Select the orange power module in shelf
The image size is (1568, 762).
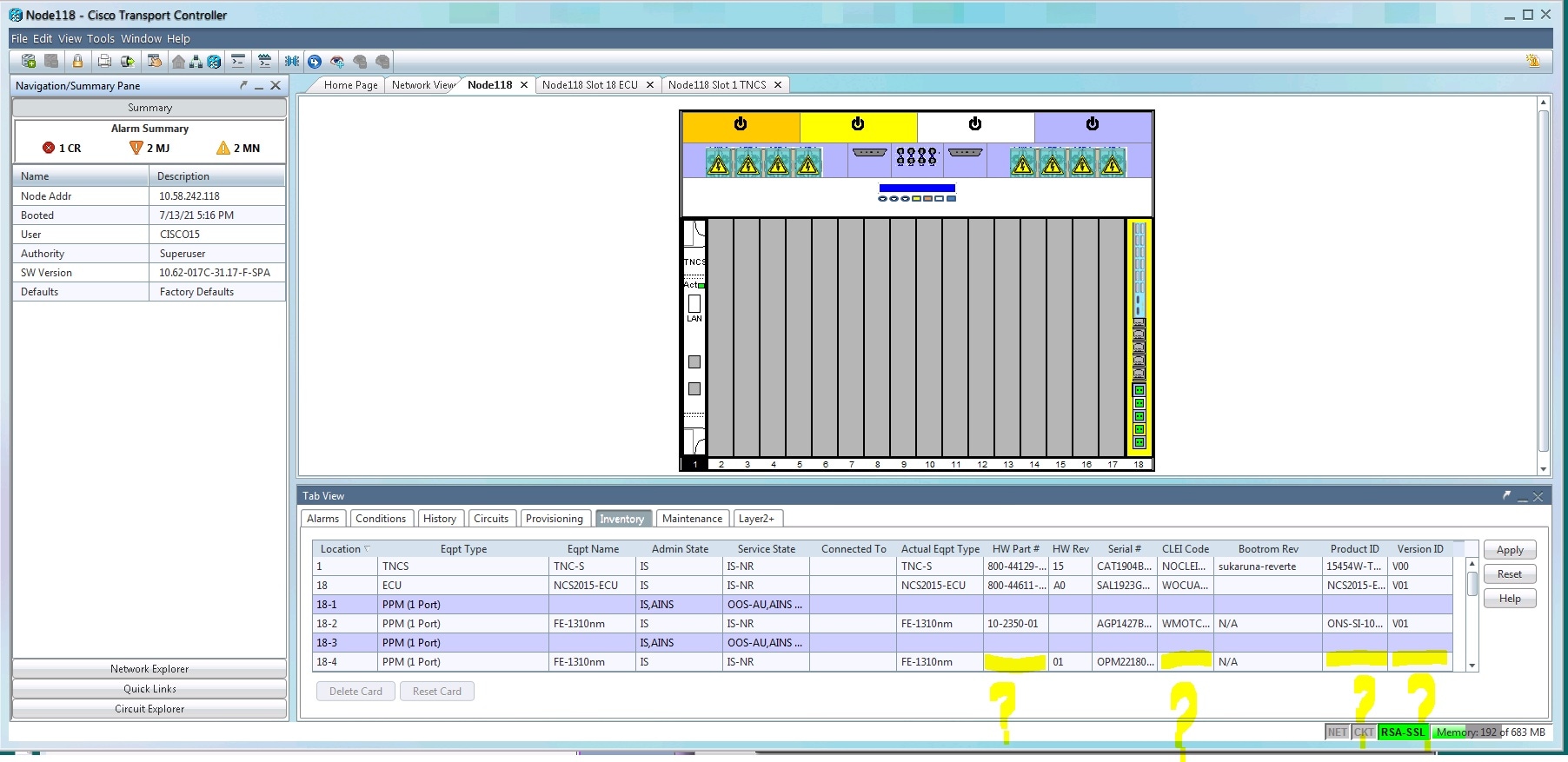coord(741,127)
